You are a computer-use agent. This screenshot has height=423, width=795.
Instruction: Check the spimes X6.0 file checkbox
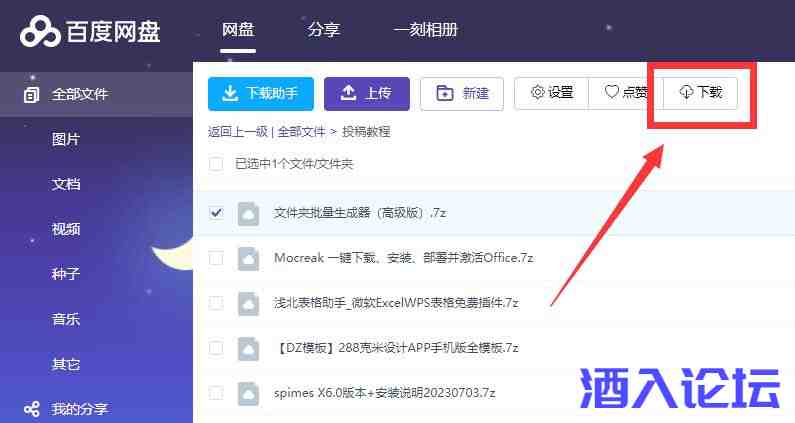pyautogui.click(x=216, y=393)
